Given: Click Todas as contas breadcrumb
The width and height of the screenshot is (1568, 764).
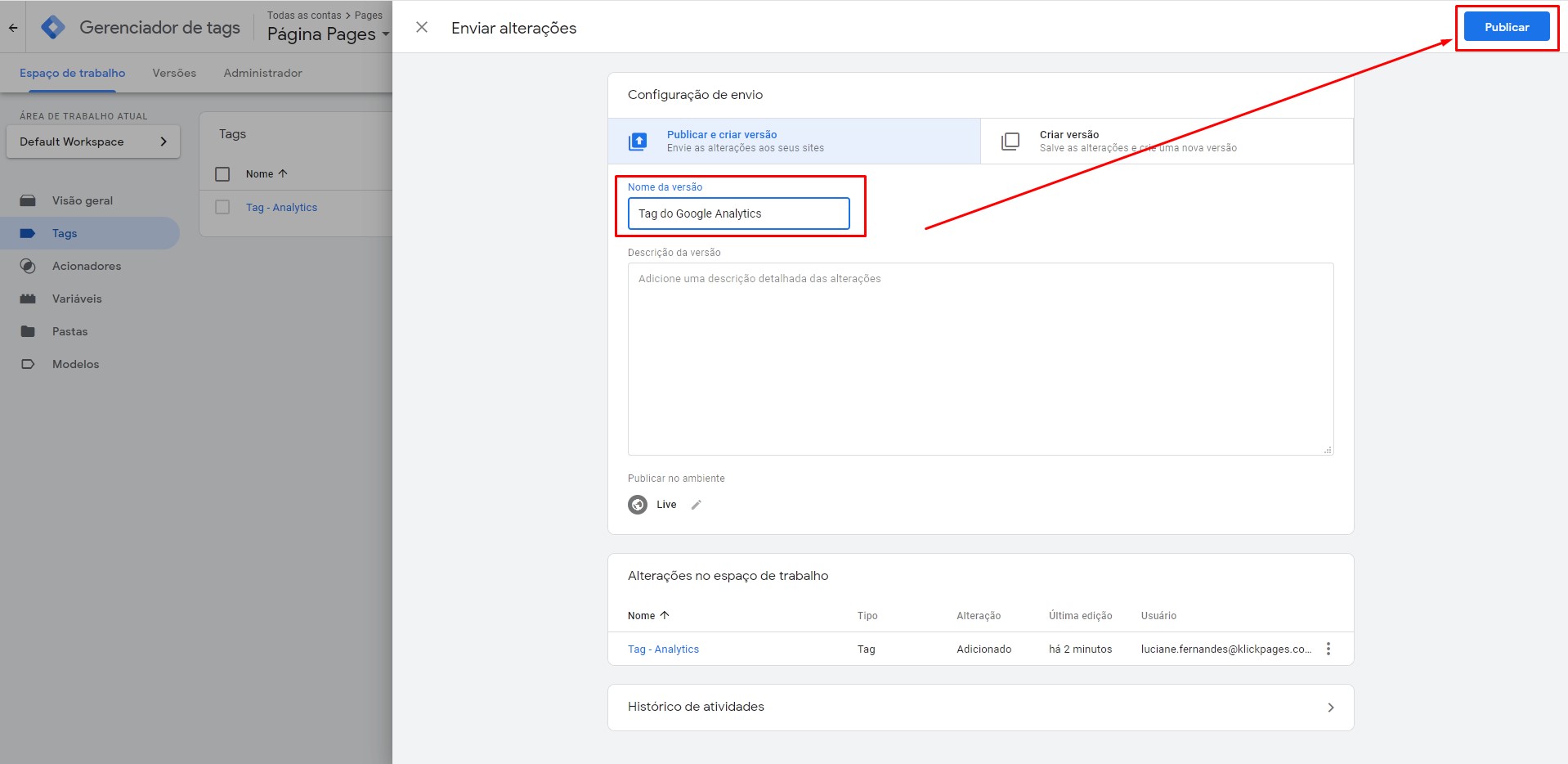Looking at the screenshot, I should (x=304, y=16).
